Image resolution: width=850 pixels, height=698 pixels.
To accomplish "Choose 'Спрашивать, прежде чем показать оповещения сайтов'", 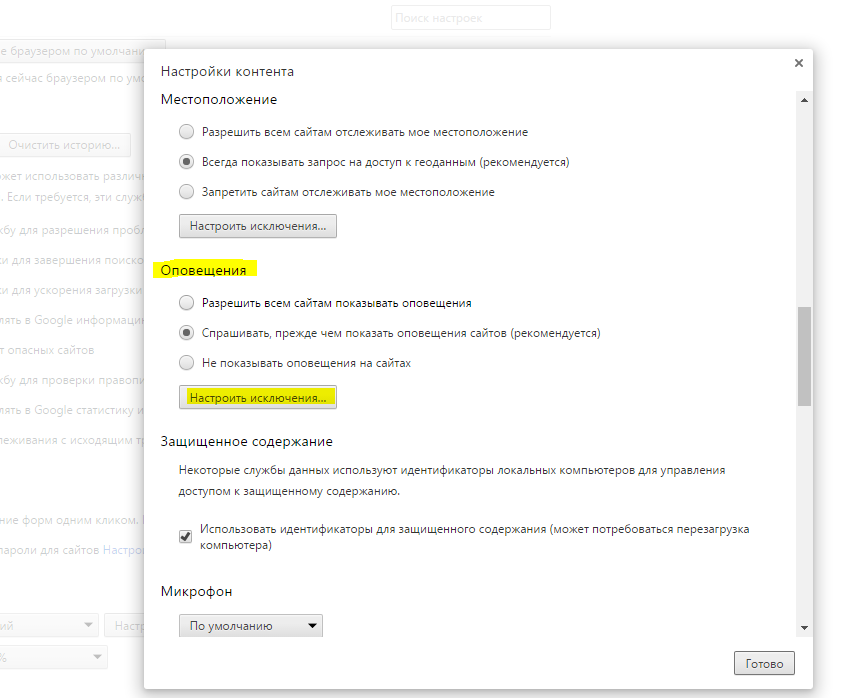I will (x=186, y=332).
